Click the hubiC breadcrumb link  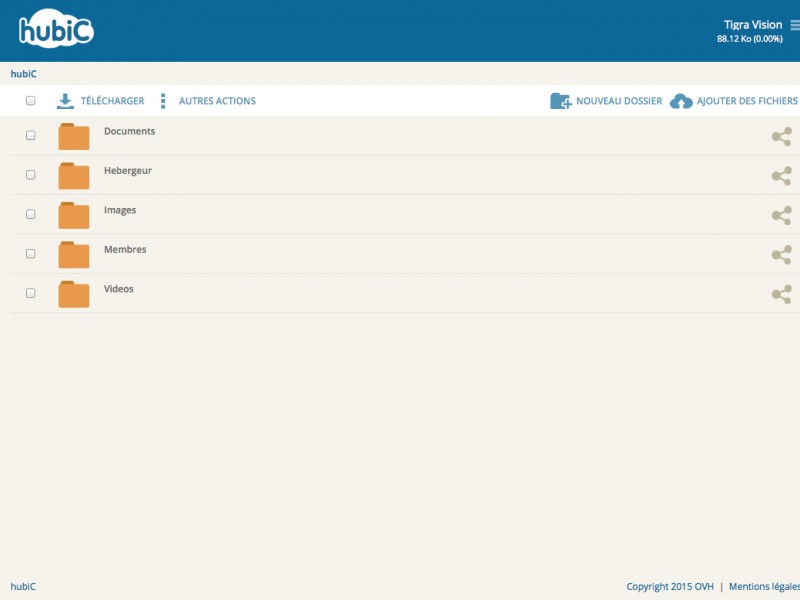click(x=23, y=74)
